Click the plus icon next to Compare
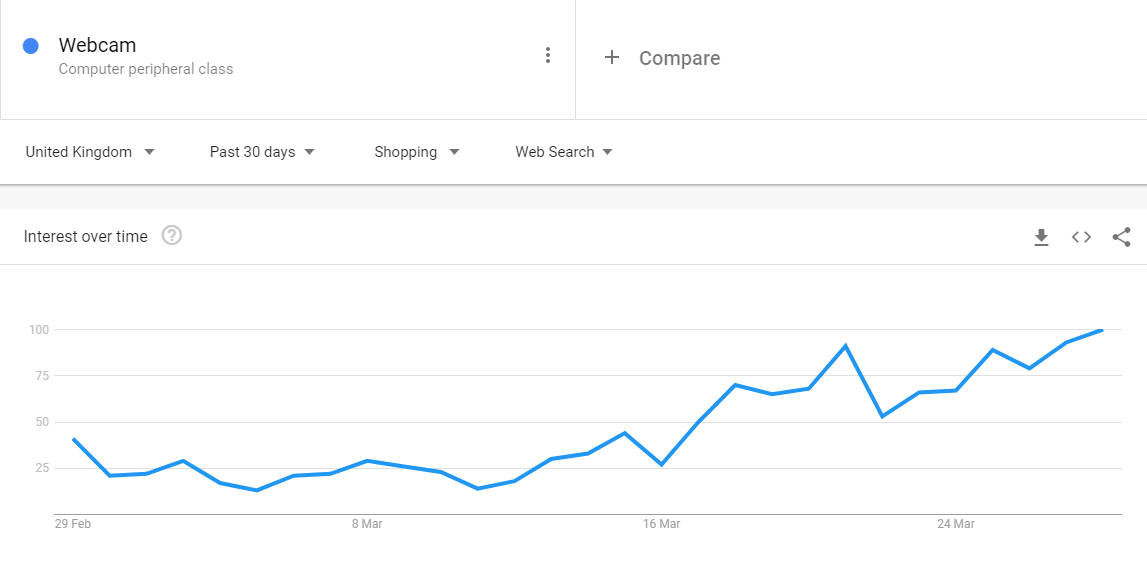The width and height of the screenshot is (1147, 574). (x=612, y=58)
